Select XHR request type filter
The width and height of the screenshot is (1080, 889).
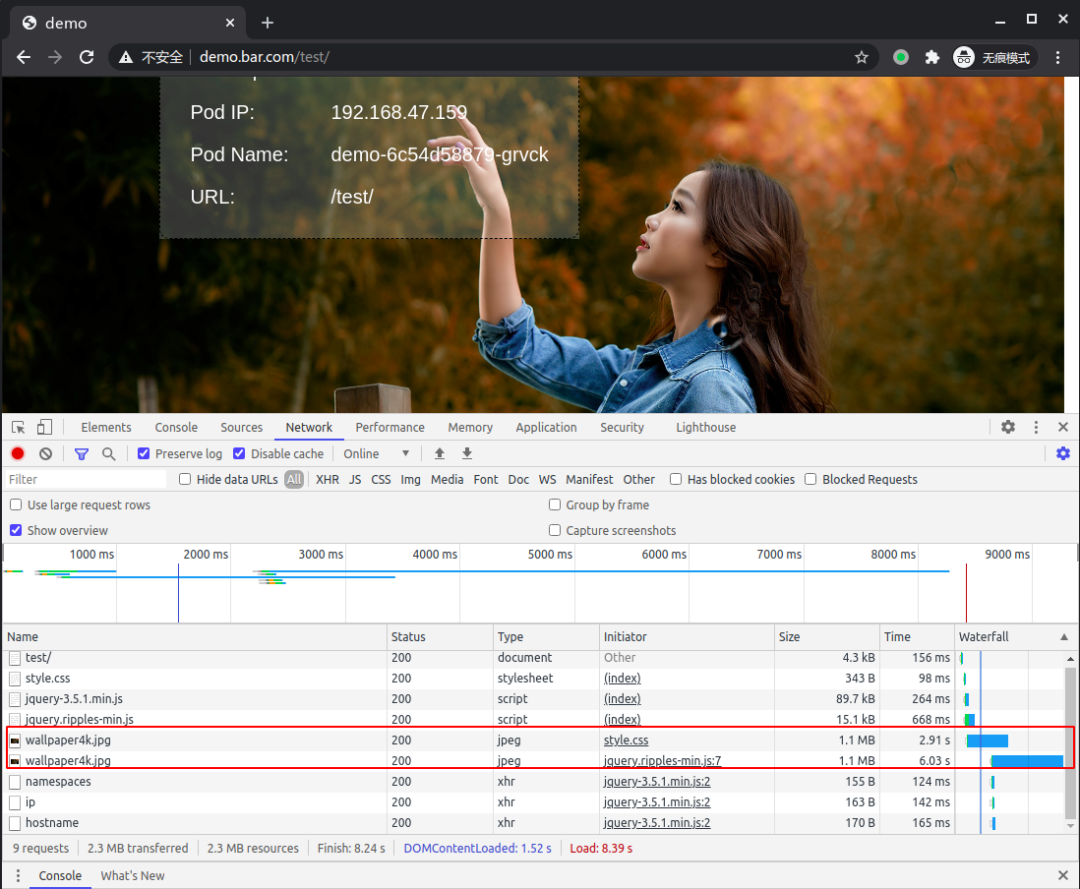pos(327,480)
